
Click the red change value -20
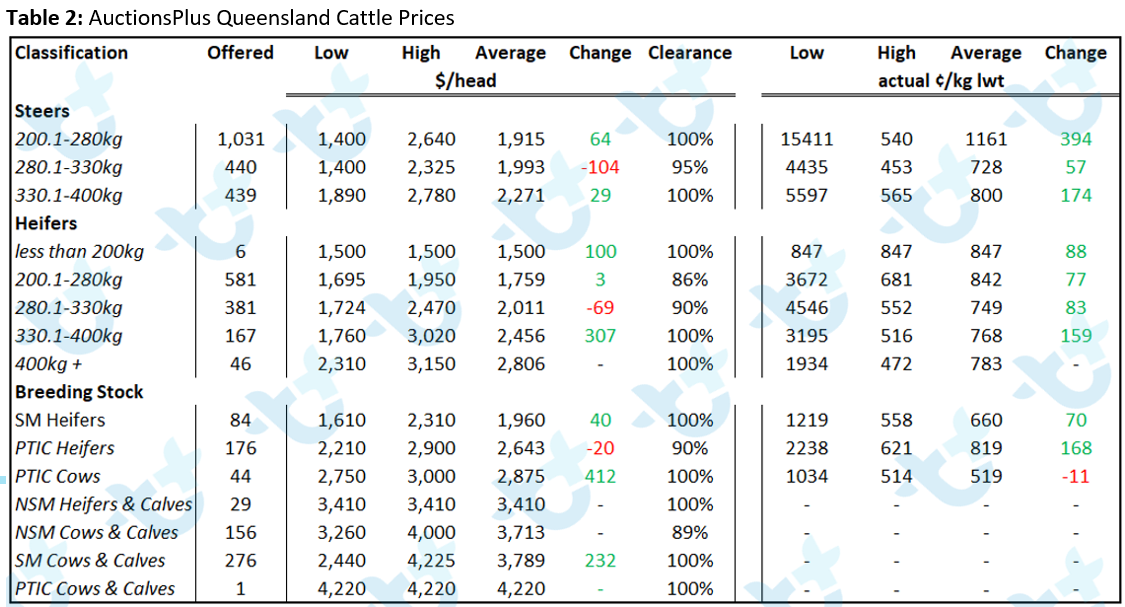600,448
